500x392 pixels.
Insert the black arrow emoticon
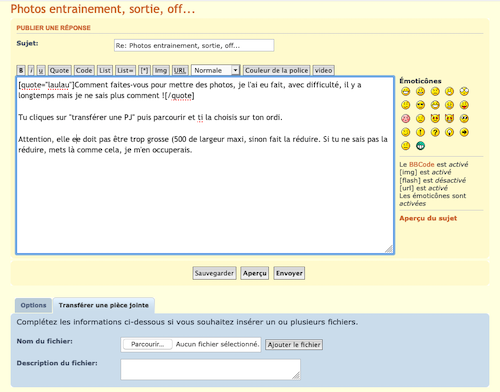464,132
